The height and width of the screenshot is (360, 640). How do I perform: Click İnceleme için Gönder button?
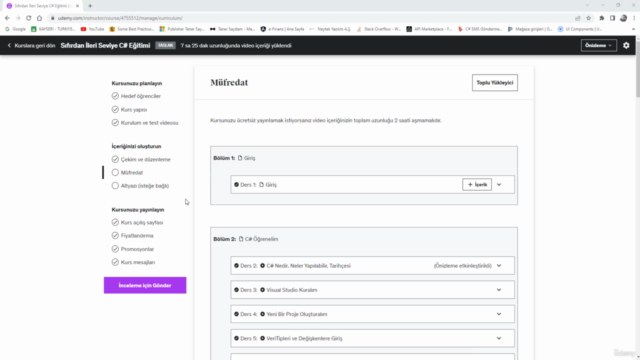click(x=145, y=285)
